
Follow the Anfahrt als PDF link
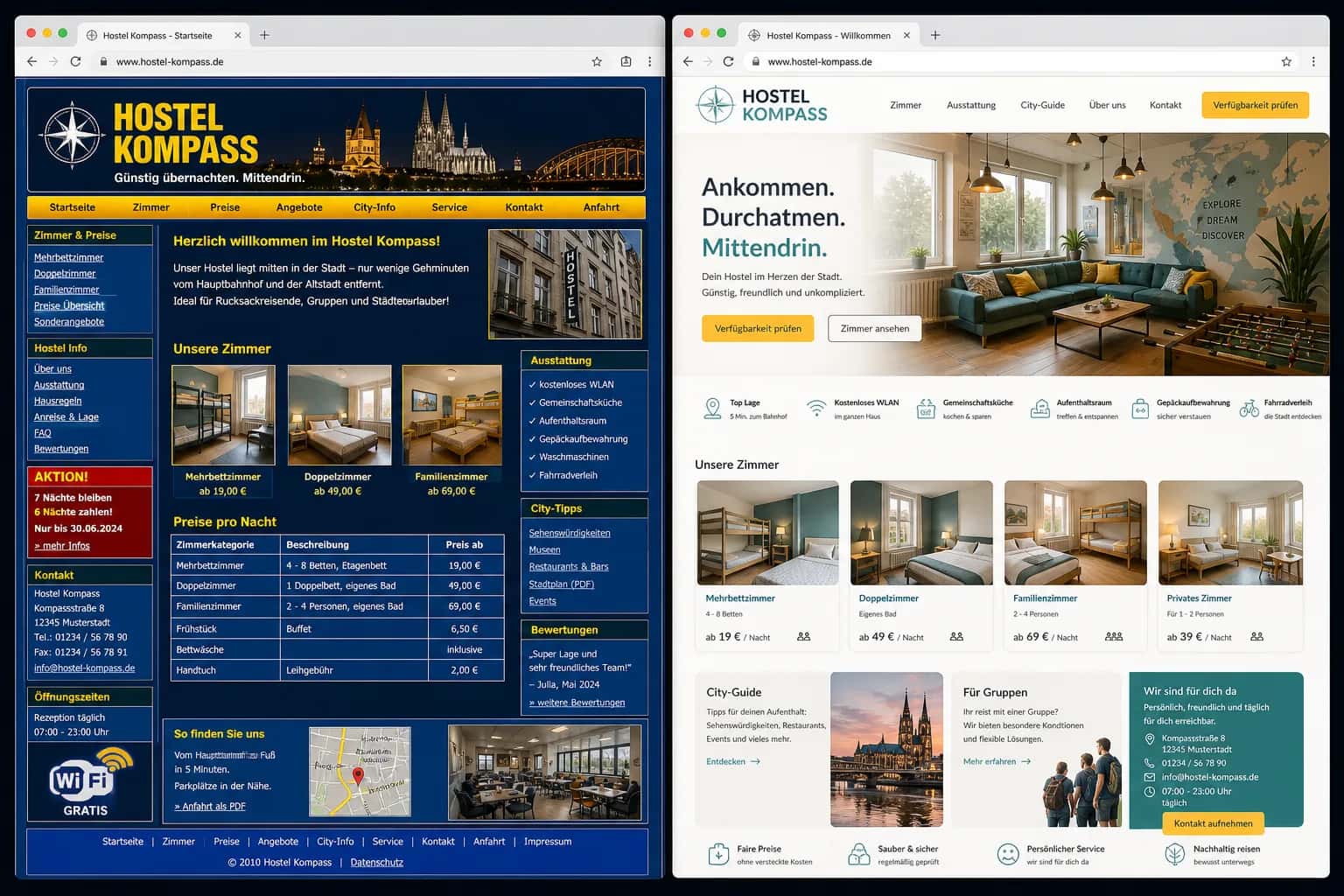coord(210,807)
